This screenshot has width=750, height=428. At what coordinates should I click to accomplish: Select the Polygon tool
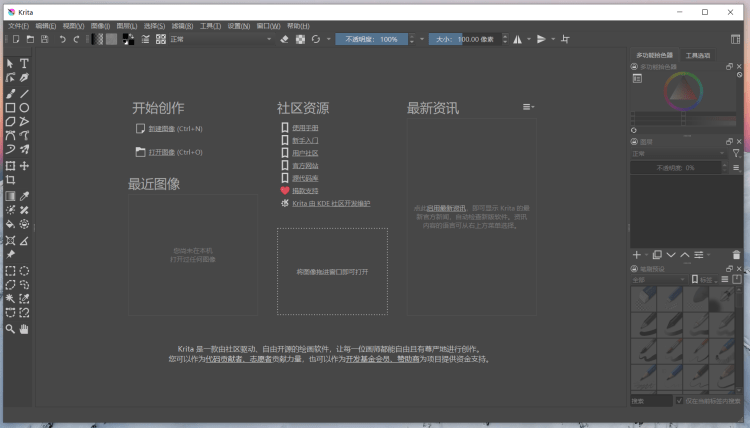(10, 121)
